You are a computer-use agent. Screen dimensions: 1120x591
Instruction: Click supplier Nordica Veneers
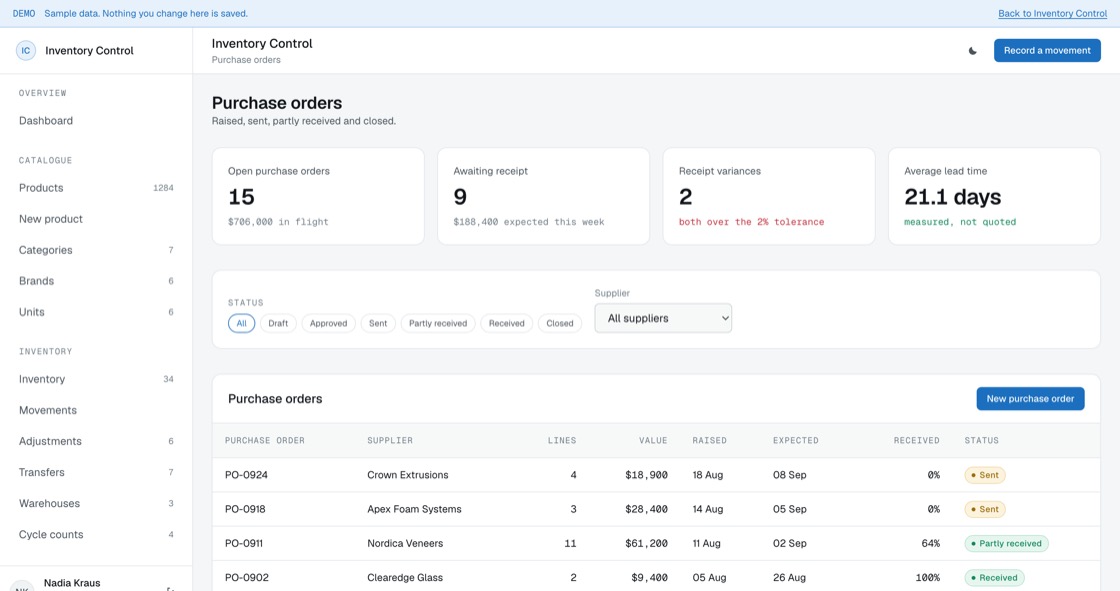coord(405,543)
